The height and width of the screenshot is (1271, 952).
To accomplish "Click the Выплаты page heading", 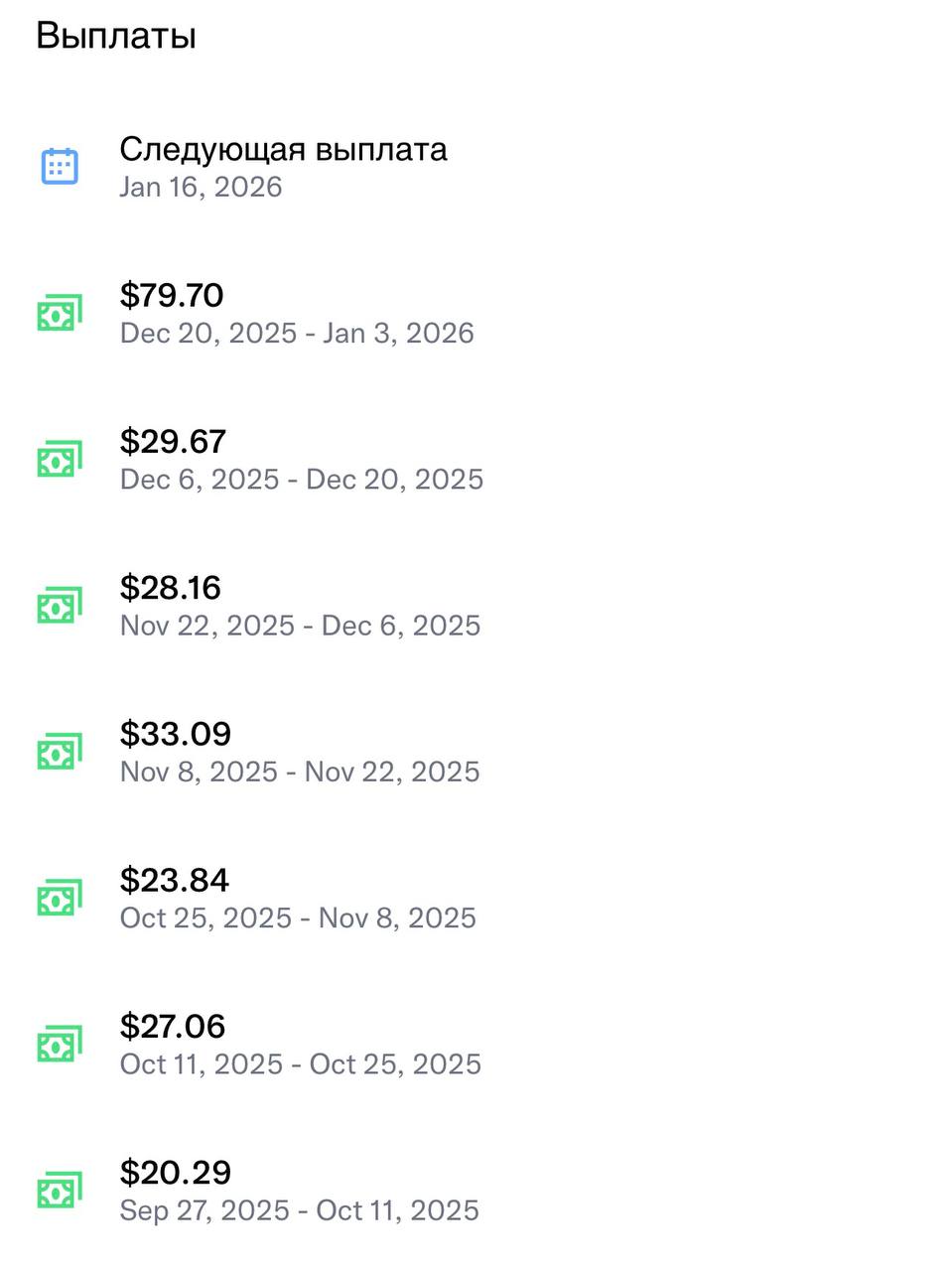I will (116, 36).
